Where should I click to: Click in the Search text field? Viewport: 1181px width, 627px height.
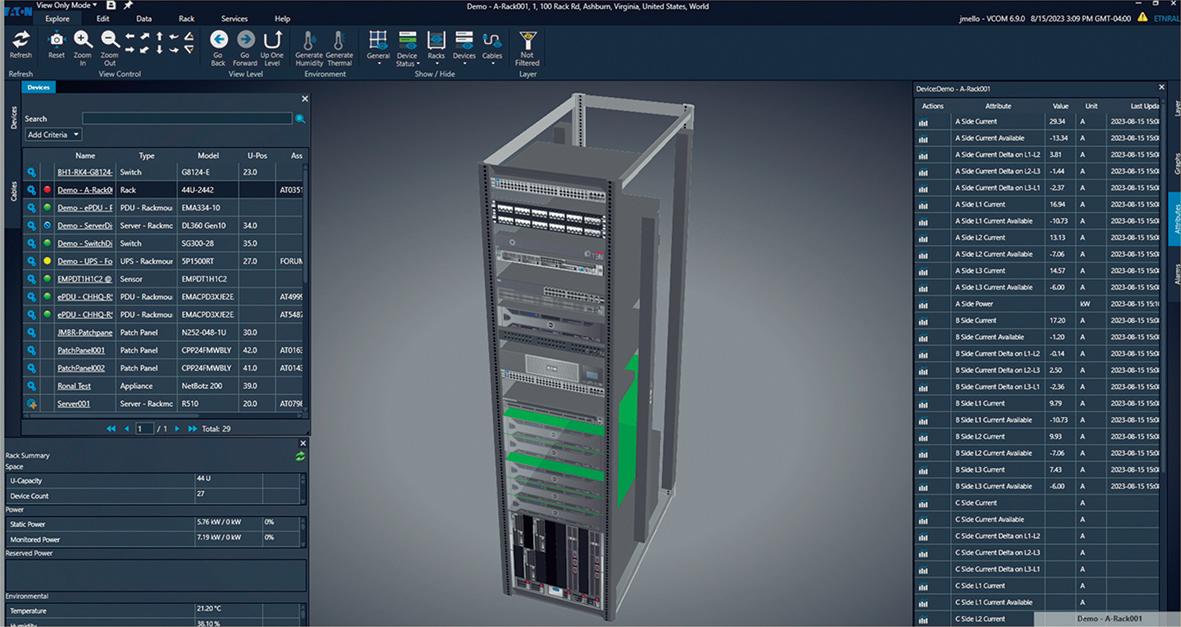point(187,118)
